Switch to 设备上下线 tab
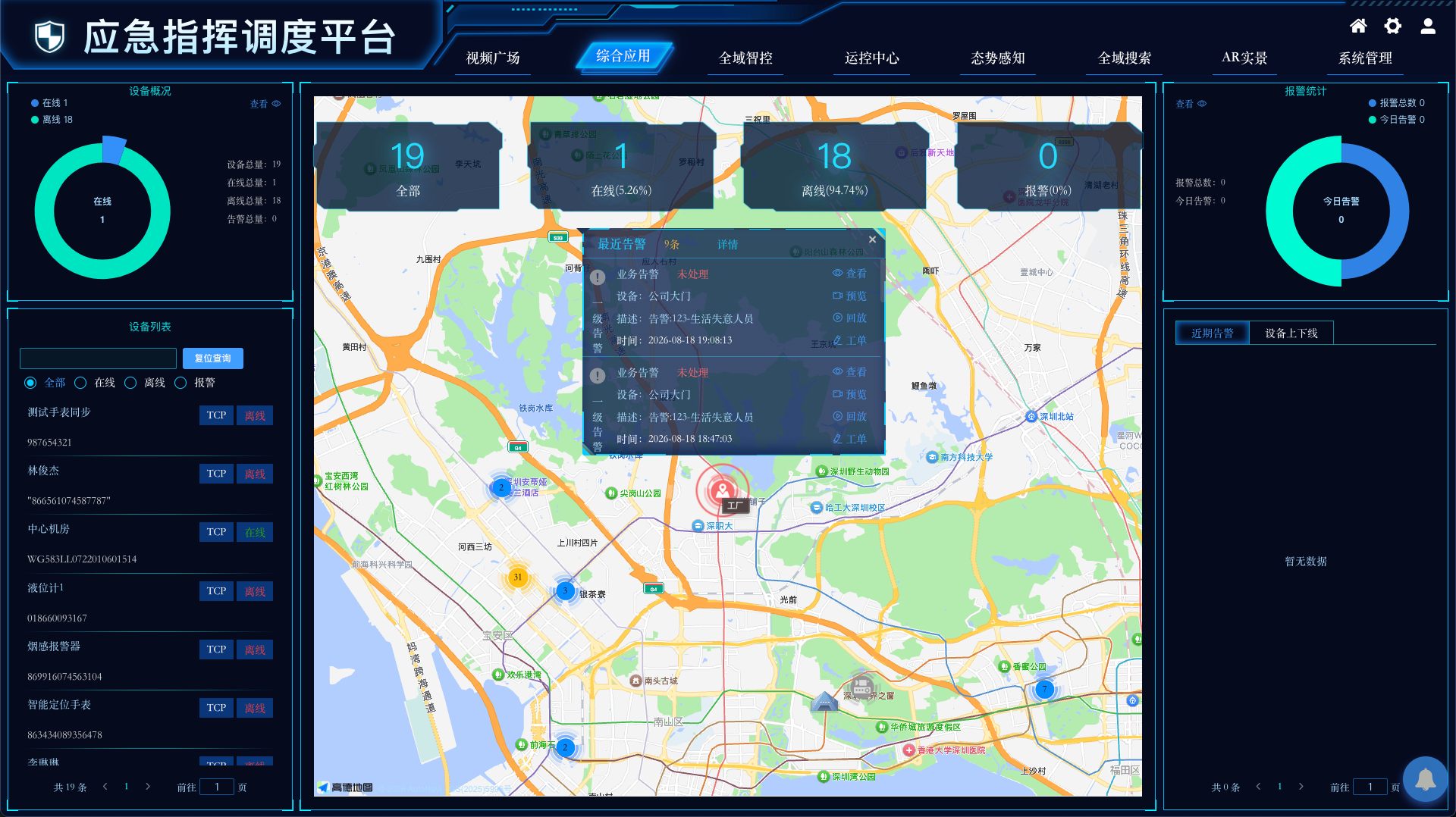The image size is (1456, 817). 1291,333
